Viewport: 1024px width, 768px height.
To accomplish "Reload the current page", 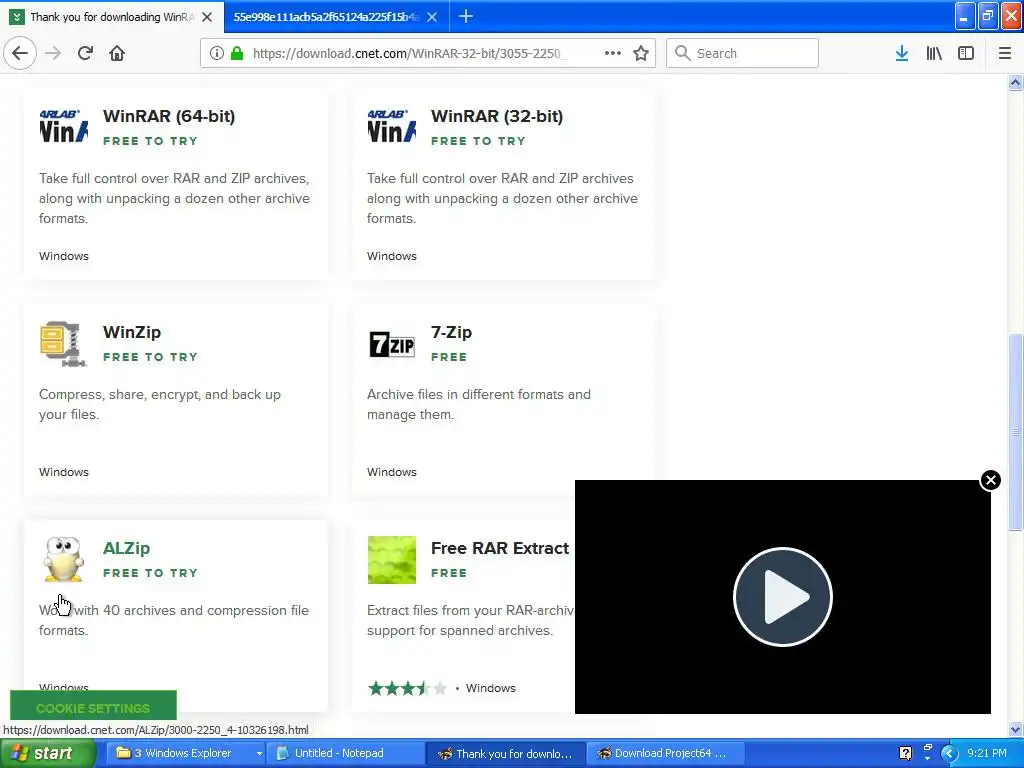I will (x=85, y=53).
